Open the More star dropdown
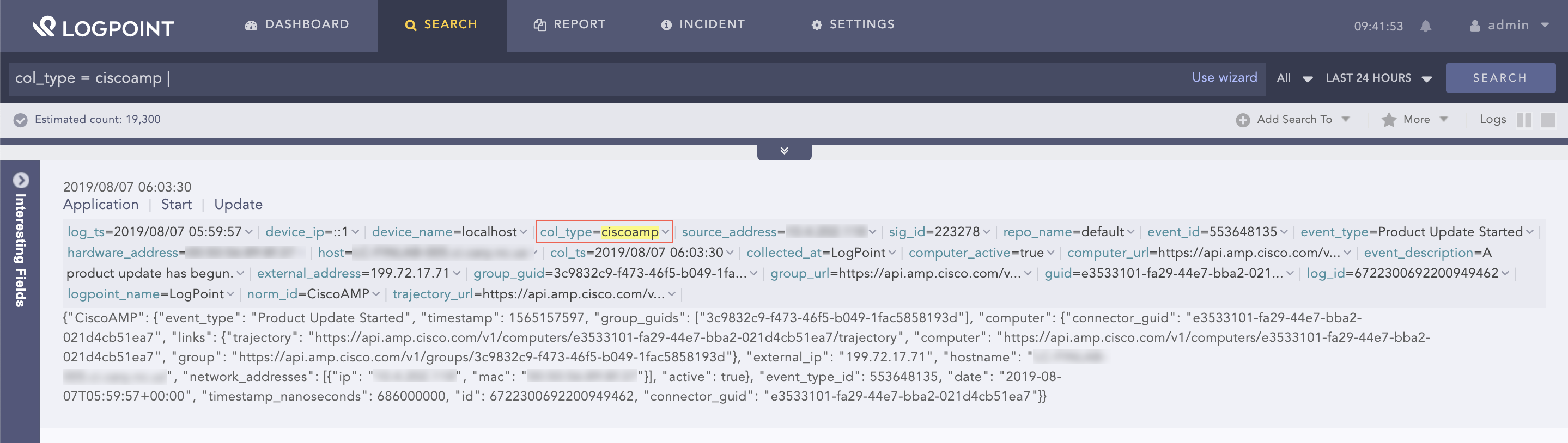This screenshot has width=1568, height=443. pos(1415,120)
